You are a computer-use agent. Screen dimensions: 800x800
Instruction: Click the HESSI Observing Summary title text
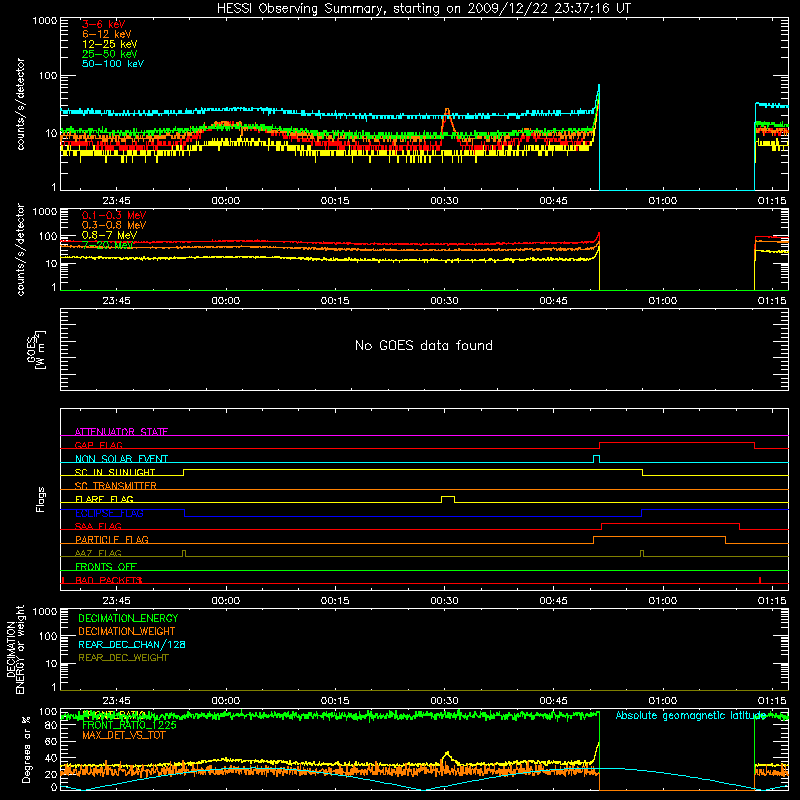423,9
